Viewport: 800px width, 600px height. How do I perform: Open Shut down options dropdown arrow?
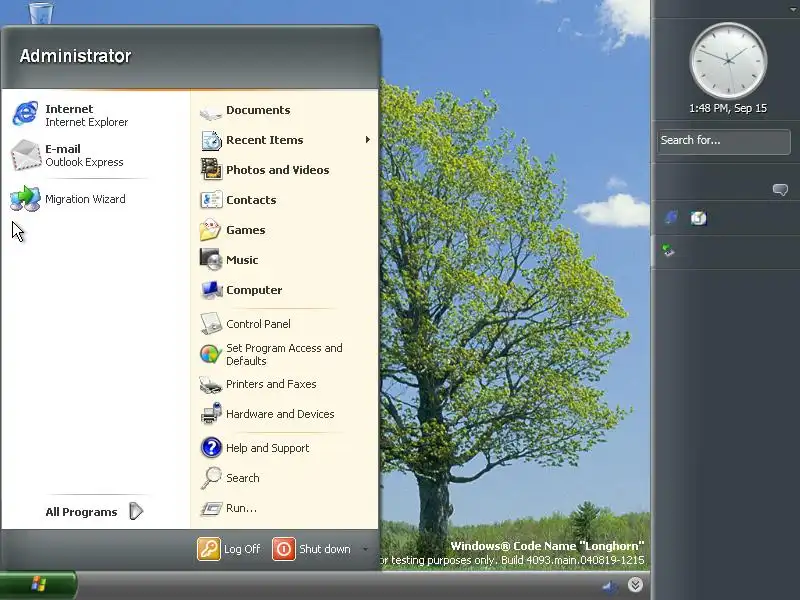[365, 549]
